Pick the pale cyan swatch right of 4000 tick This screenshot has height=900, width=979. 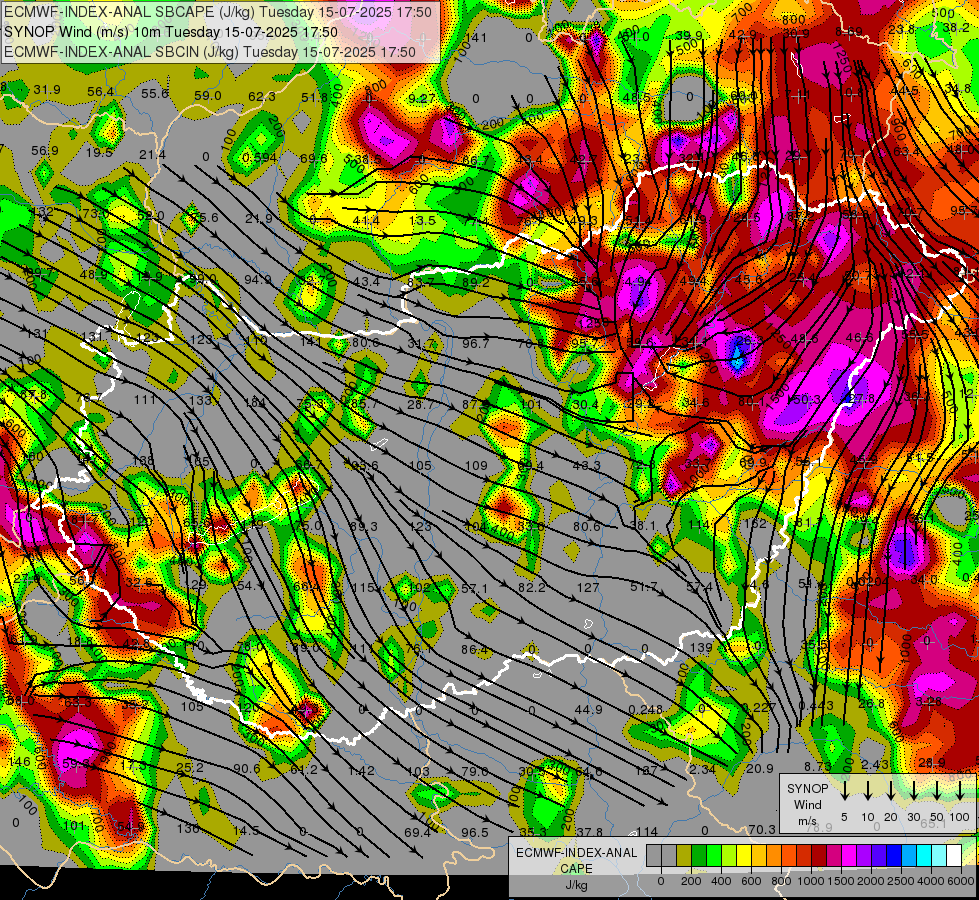tap(940, 856)
